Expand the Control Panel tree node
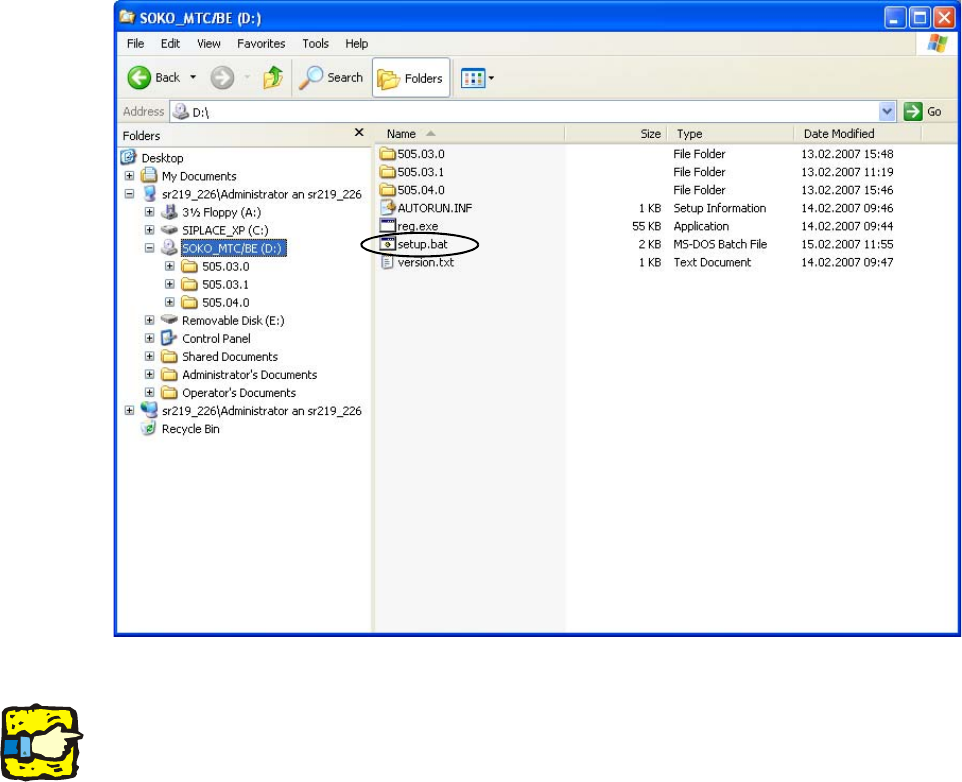 click(150, 339)
